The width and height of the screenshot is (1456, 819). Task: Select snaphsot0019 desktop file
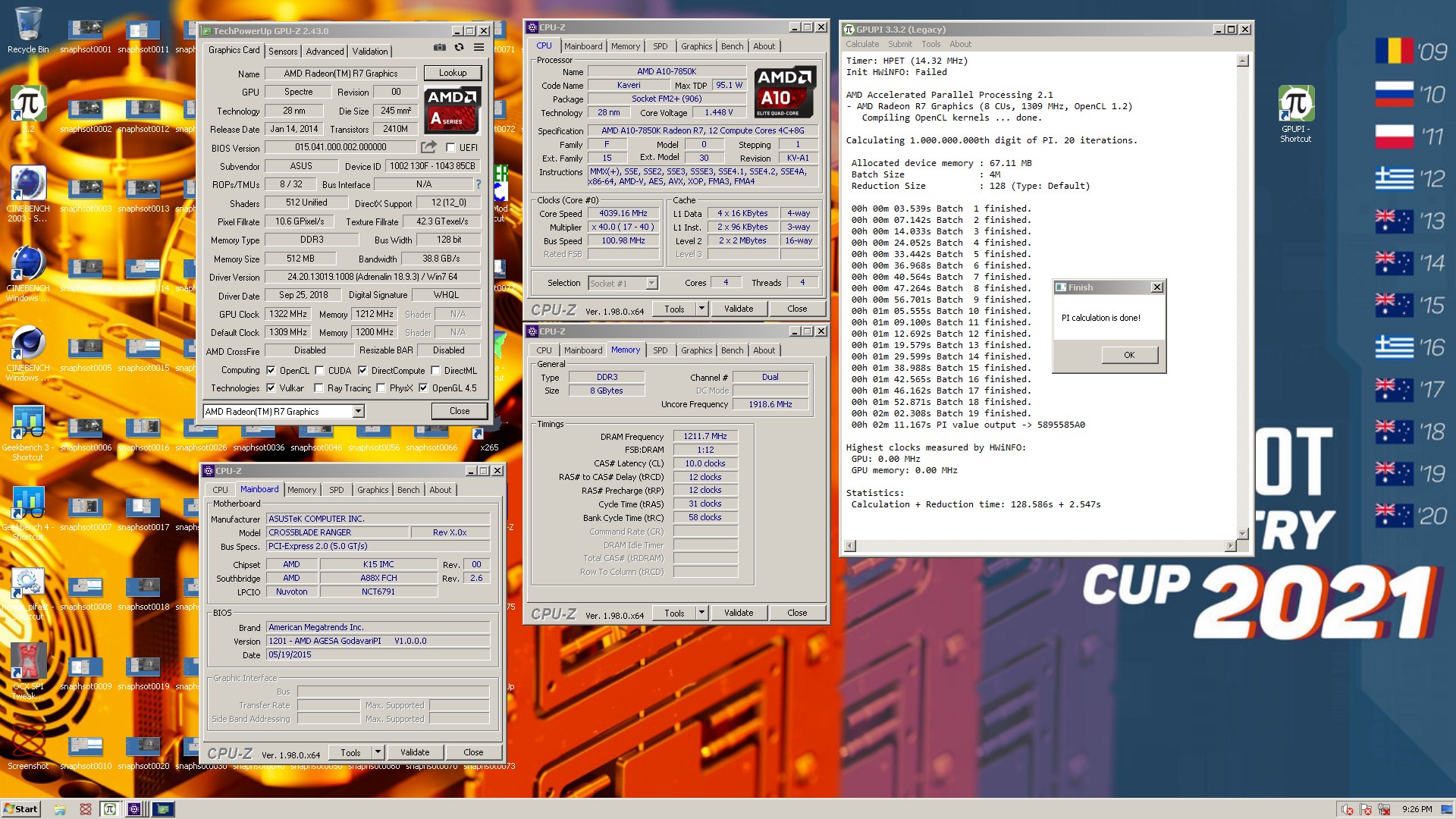click(143, 673)
